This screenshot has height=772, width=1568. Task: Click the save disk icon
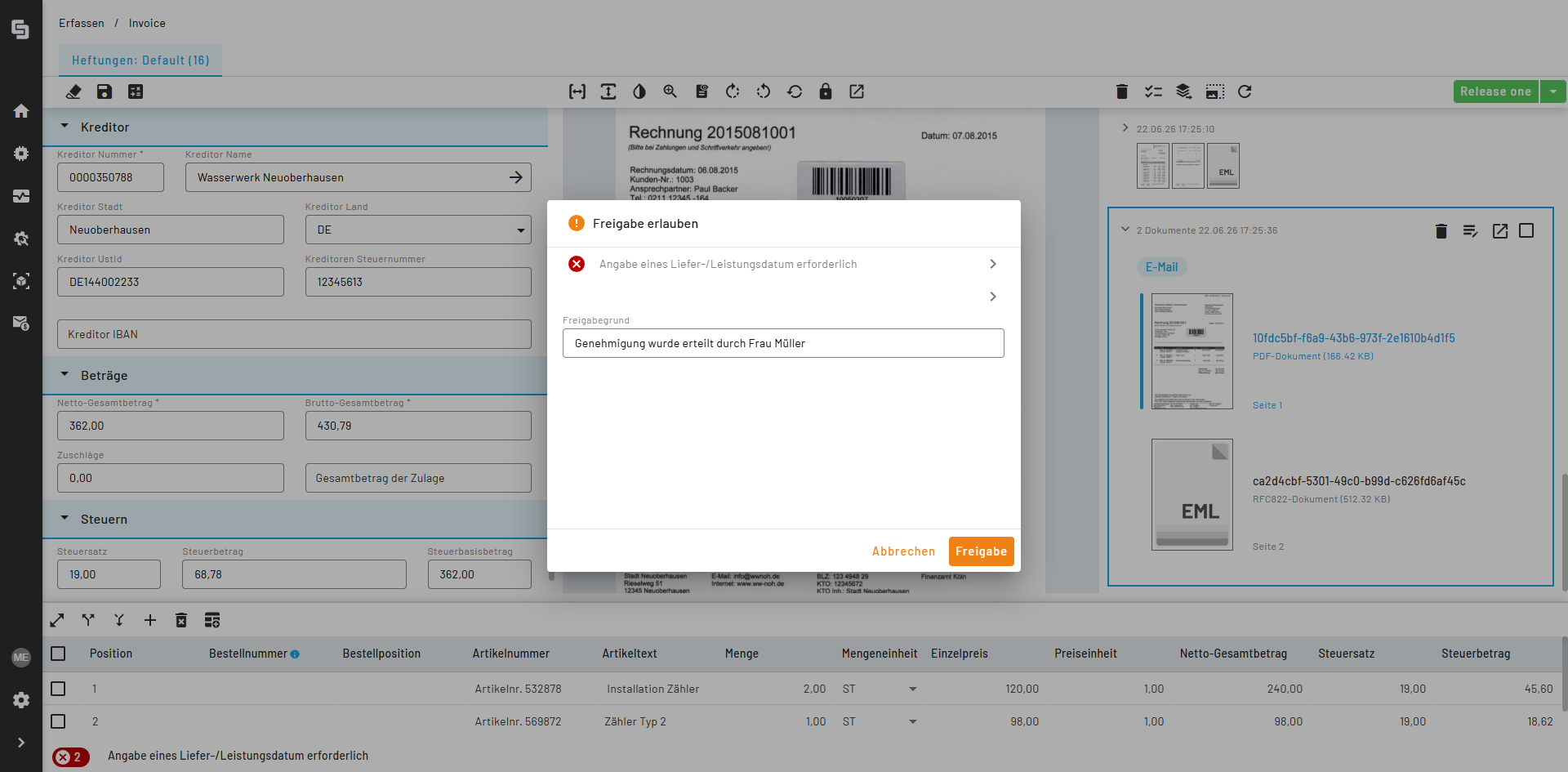(x=105, y=91)
